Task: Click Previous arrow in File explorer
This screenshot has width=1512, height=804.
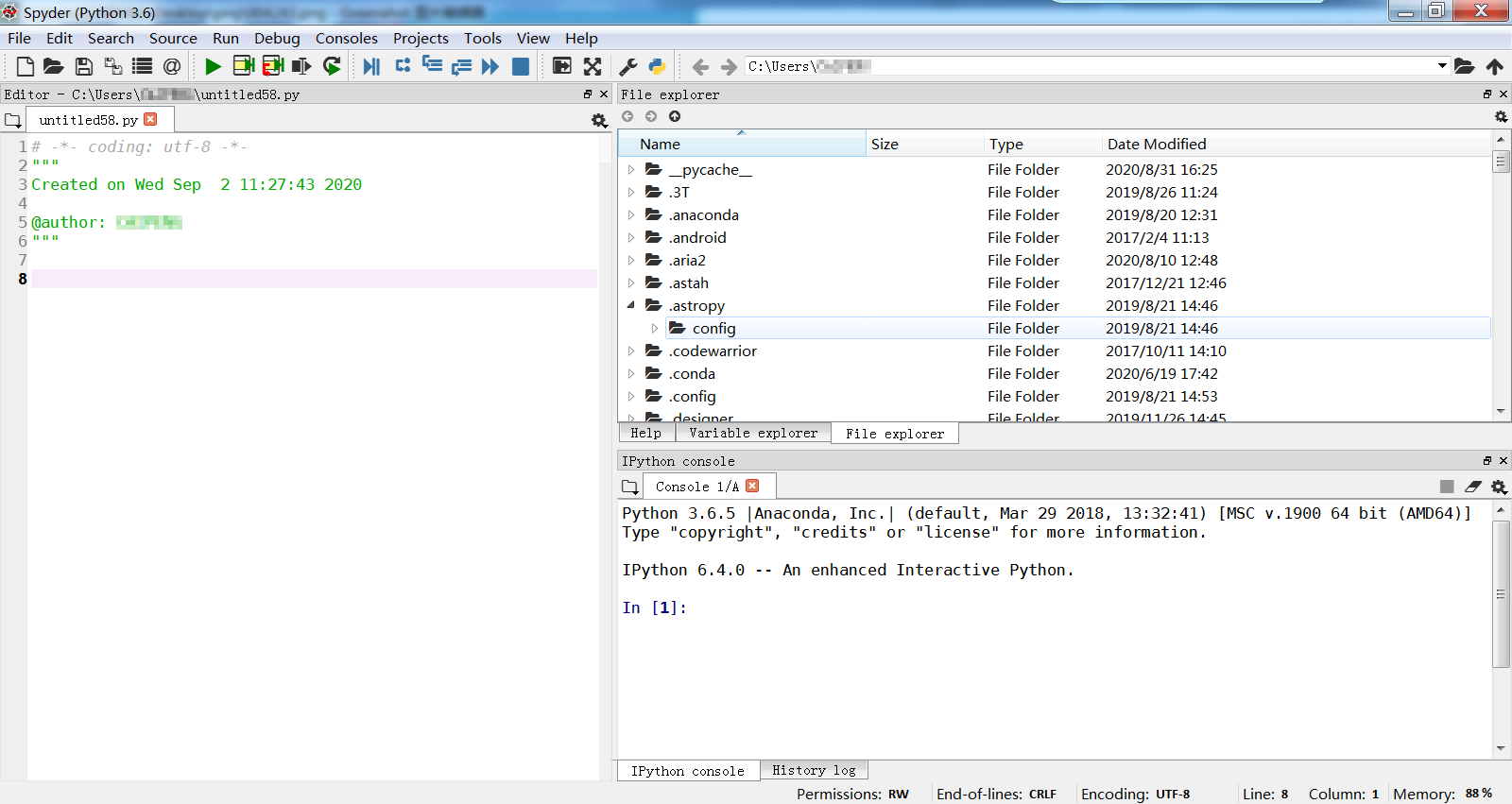Action: 627,116
